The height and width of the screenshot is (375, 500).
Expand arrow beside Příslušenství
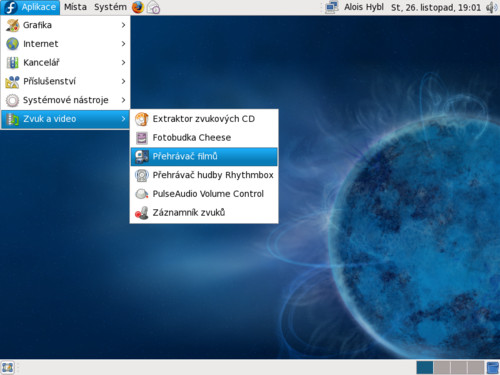point(123,81)
